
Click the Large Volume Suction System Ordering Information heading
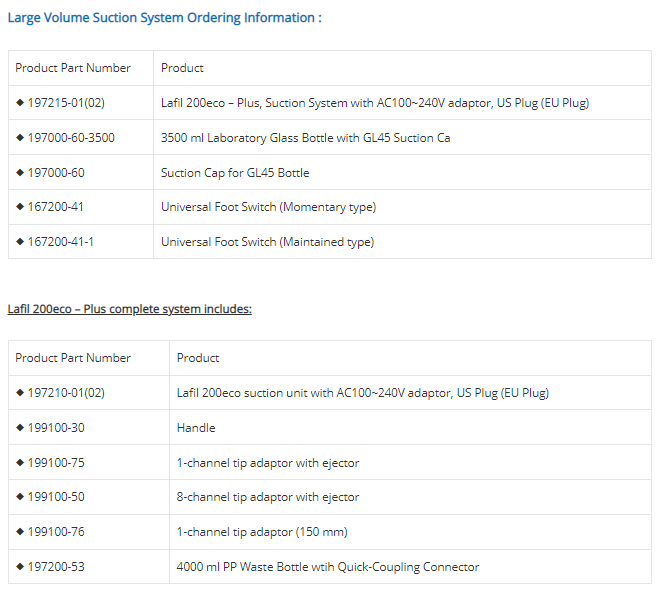(165, 18)
